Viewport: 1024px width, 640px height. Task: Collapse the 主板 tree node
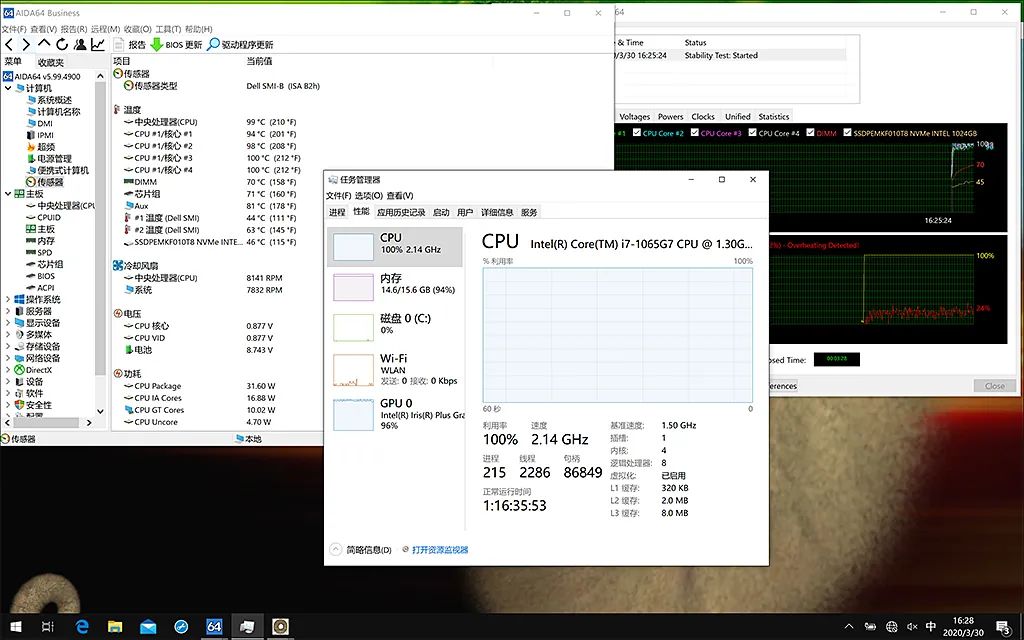(8, 194)
